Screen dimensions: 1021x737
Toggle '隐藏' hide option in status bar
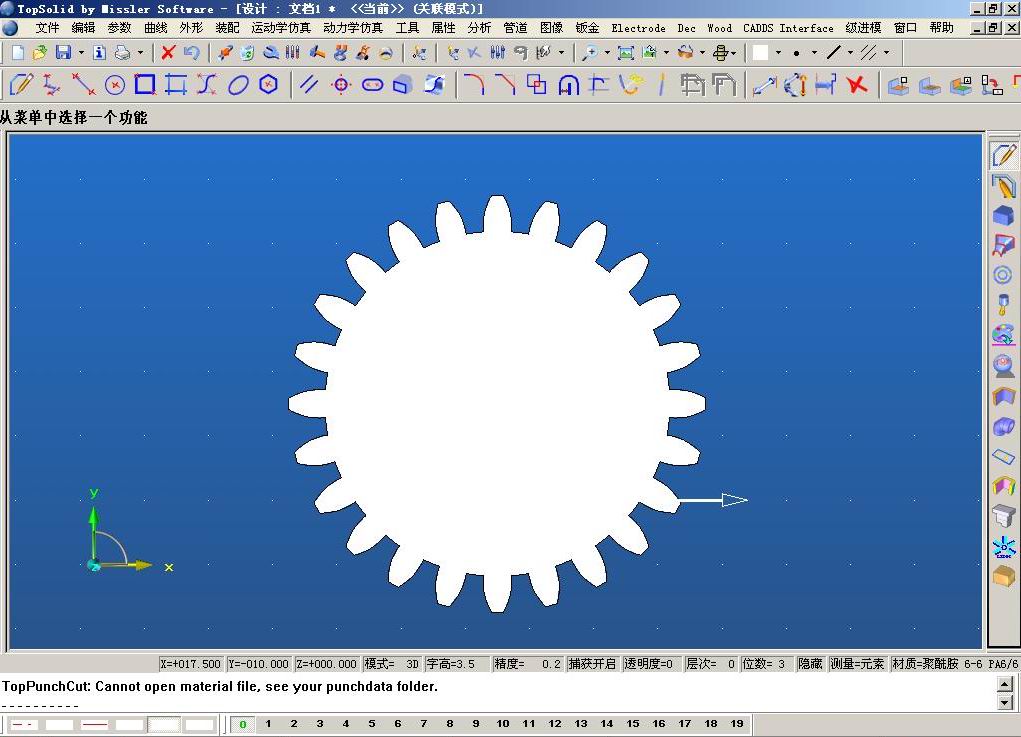[x=810, y=663]
